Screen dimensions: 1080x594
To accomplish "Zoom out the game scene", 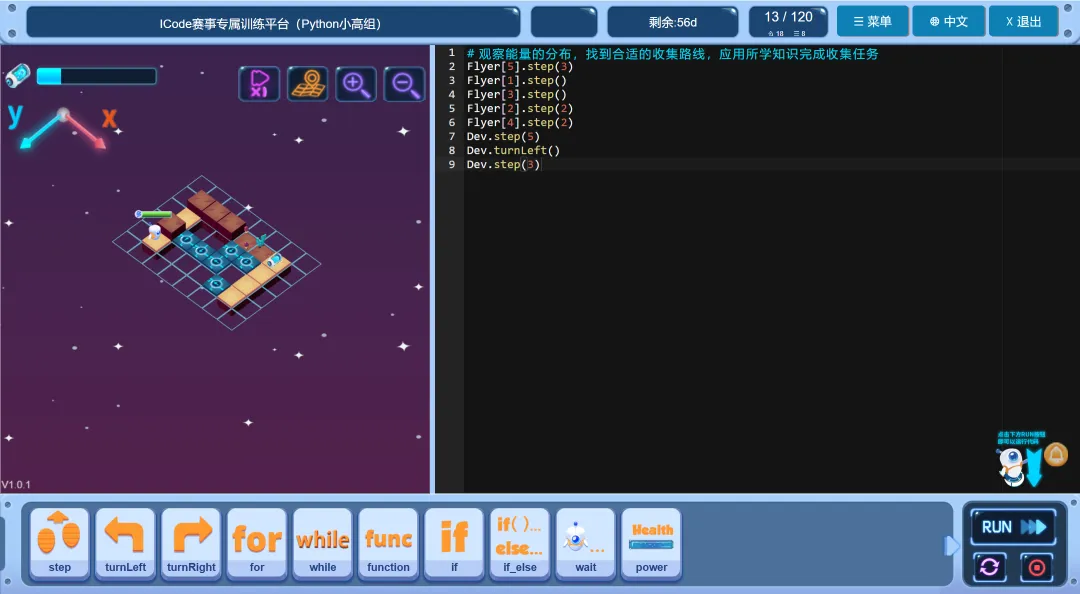I will 404,84.
